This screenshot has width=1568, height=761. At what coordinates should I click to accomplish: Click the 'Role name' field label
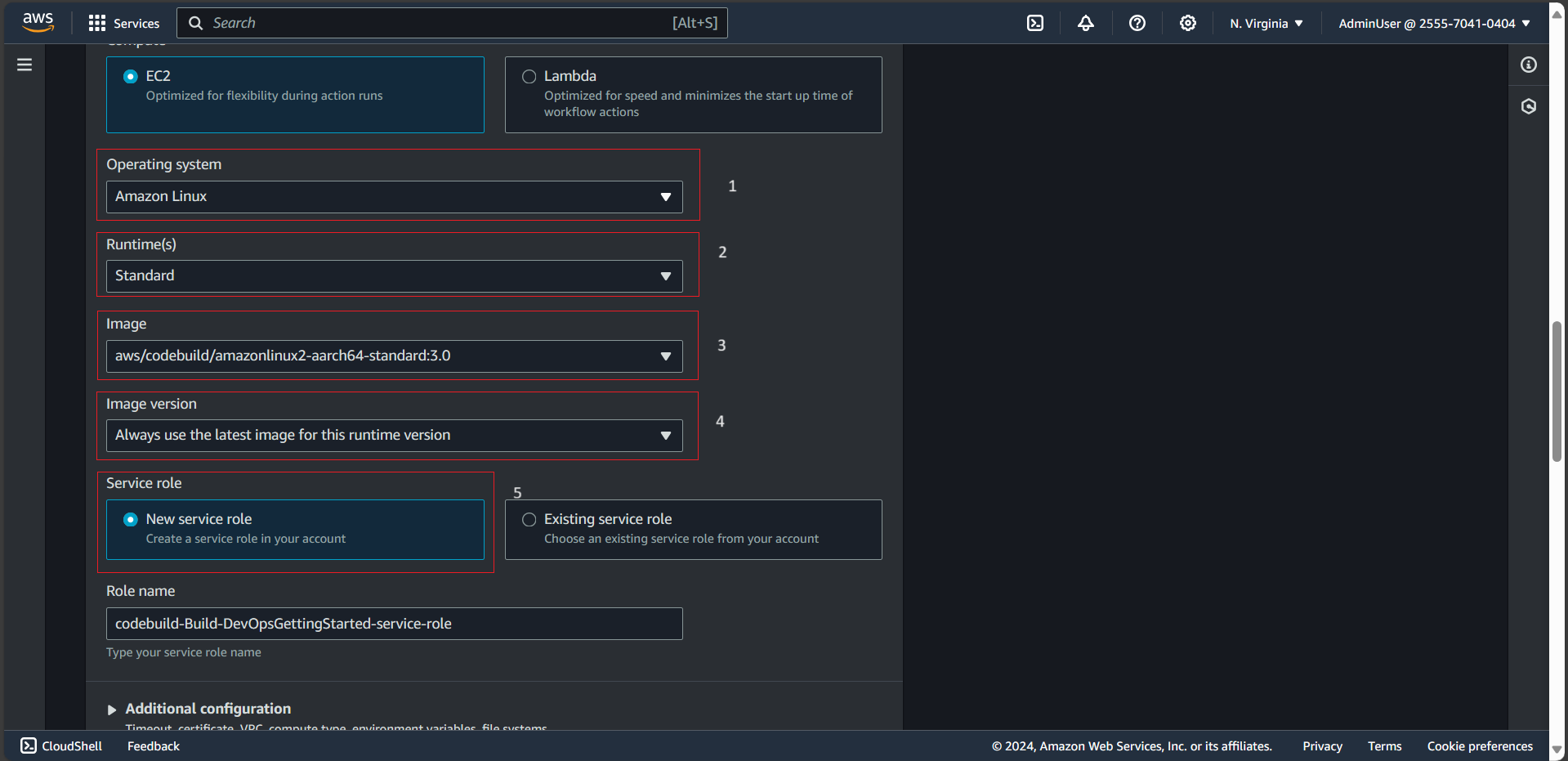(x=141, y=591)
